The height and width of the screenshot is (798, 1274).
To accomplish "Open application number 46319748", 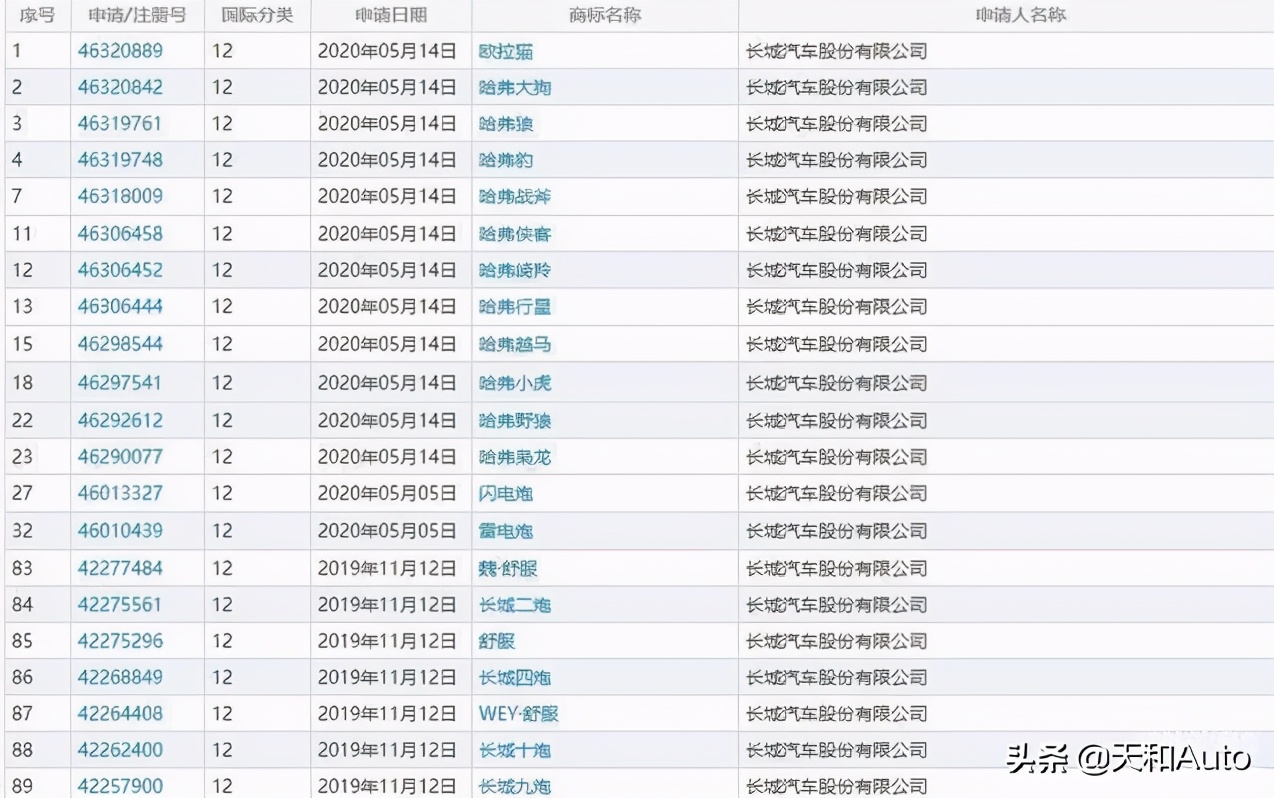I will click(120, 159).
